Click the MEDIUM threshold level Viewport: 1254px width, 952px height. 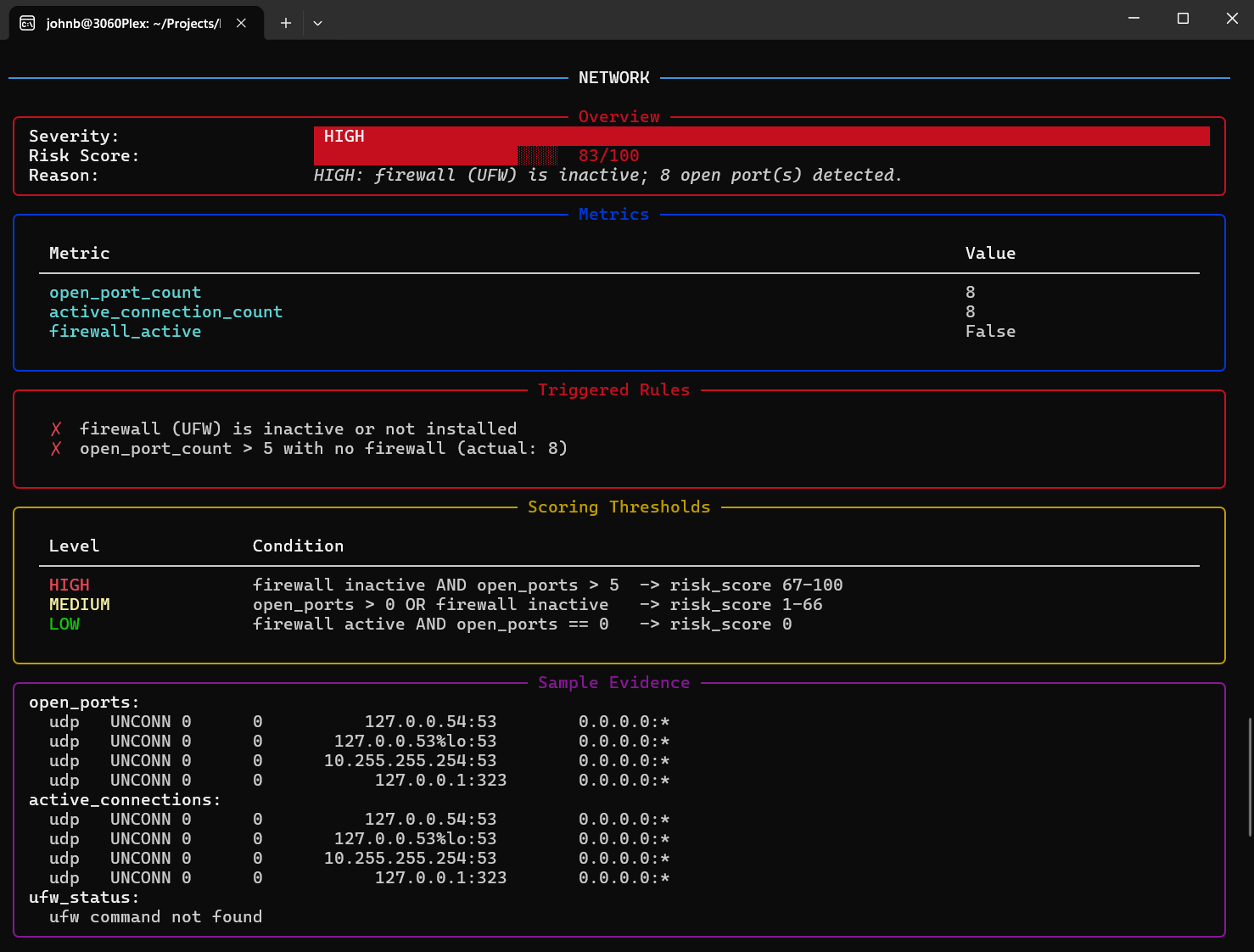pos(79,605)
